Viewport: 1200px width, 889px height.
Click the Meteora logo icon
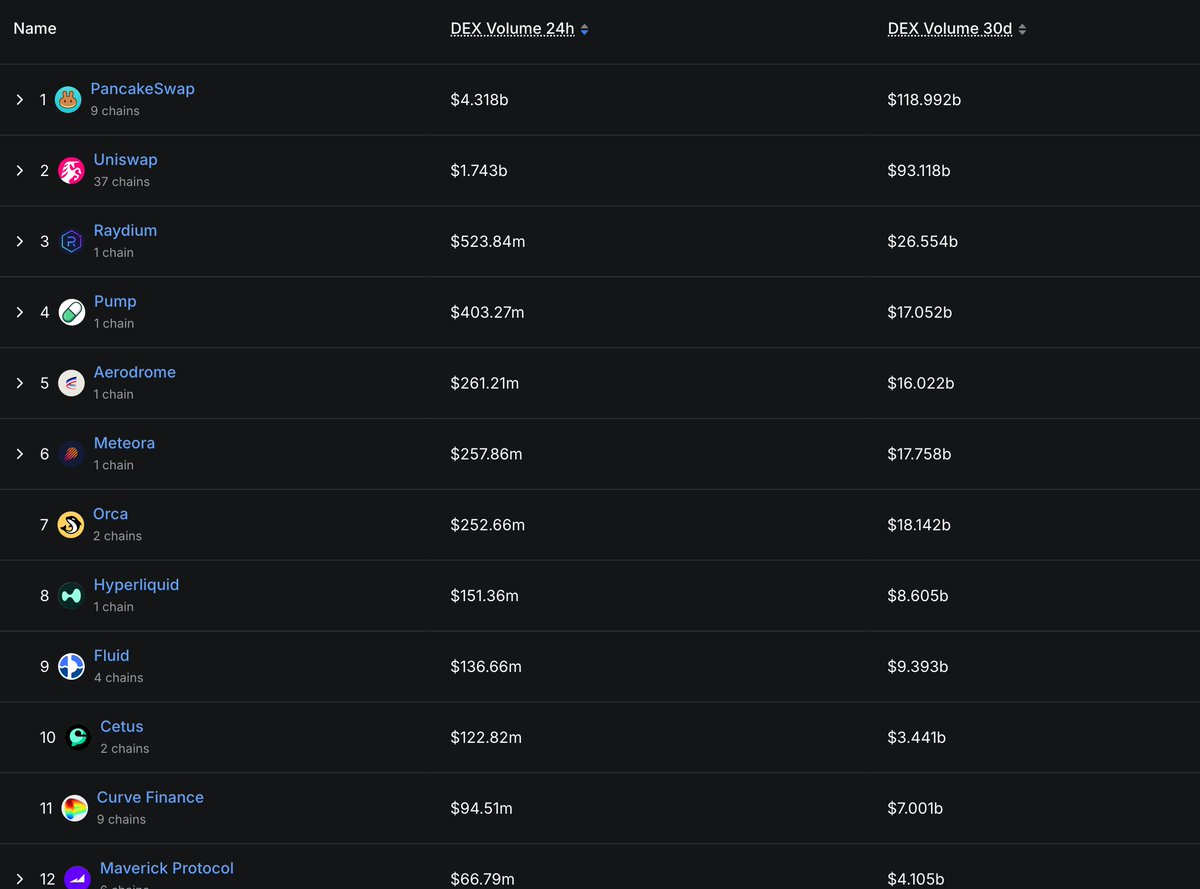71,454
